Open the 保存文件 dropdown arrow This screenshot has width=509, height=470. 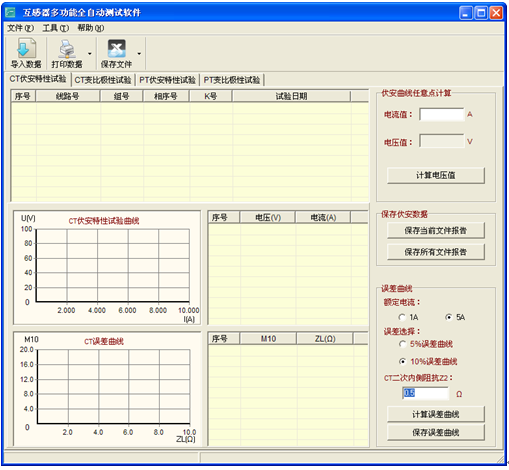click(139, 54)
